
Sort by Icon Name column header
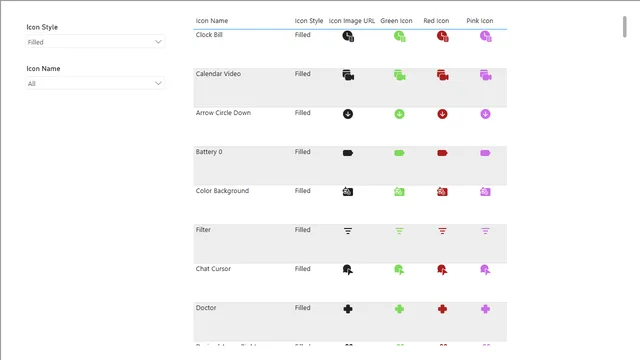pyautogui.click(x=212, y=21)
